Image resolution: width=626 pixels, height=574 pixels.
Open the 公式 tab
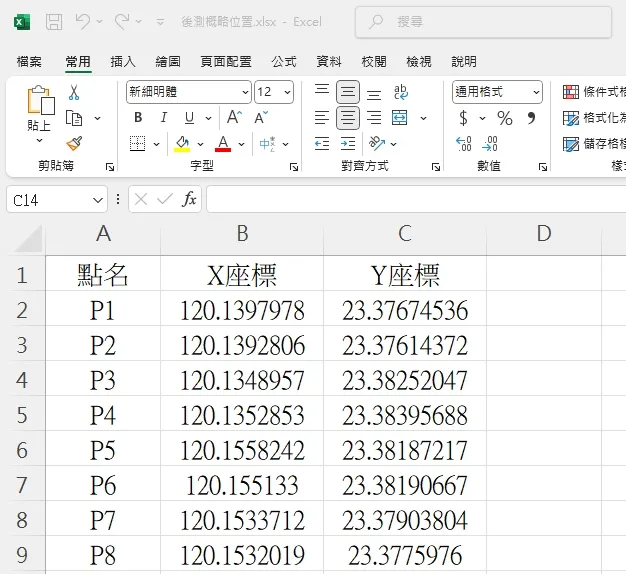pos(284,61)
